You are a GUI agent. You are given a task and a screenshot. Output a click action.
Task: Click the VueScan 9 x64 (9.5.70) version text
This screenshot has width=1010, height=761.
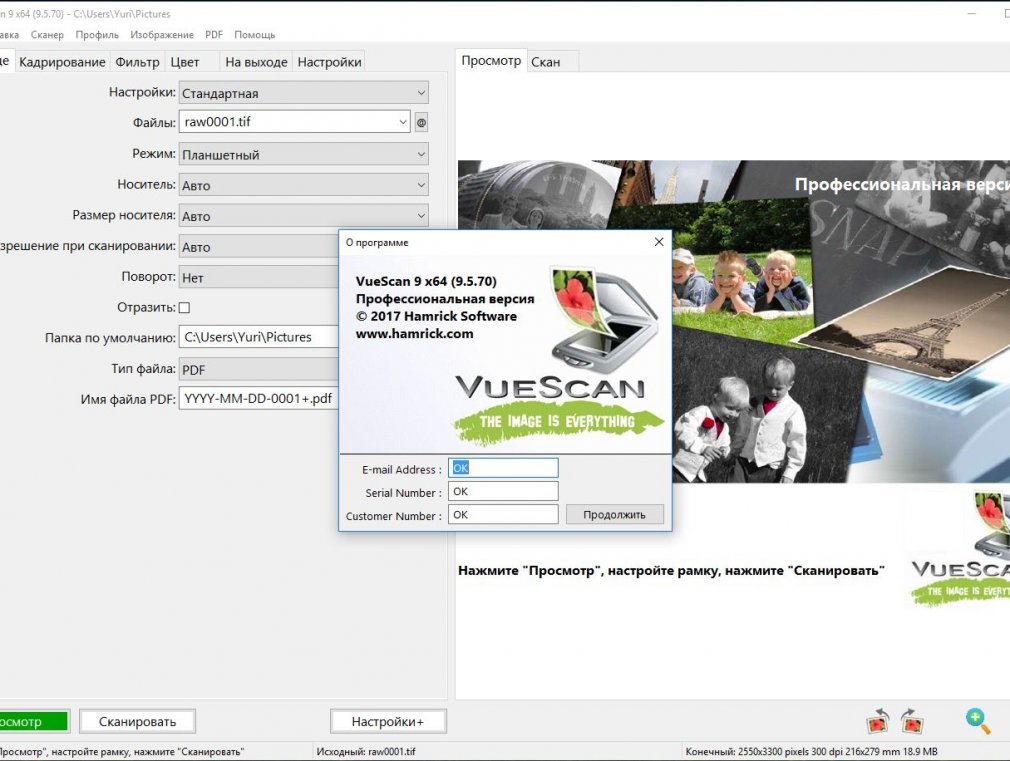[426, 281]
